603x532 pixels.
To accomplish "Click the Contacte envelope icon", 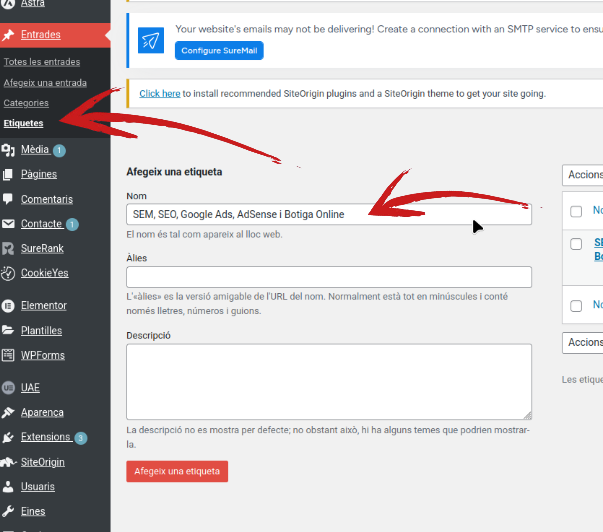I will pyautogui.click(x=9, y=224).
